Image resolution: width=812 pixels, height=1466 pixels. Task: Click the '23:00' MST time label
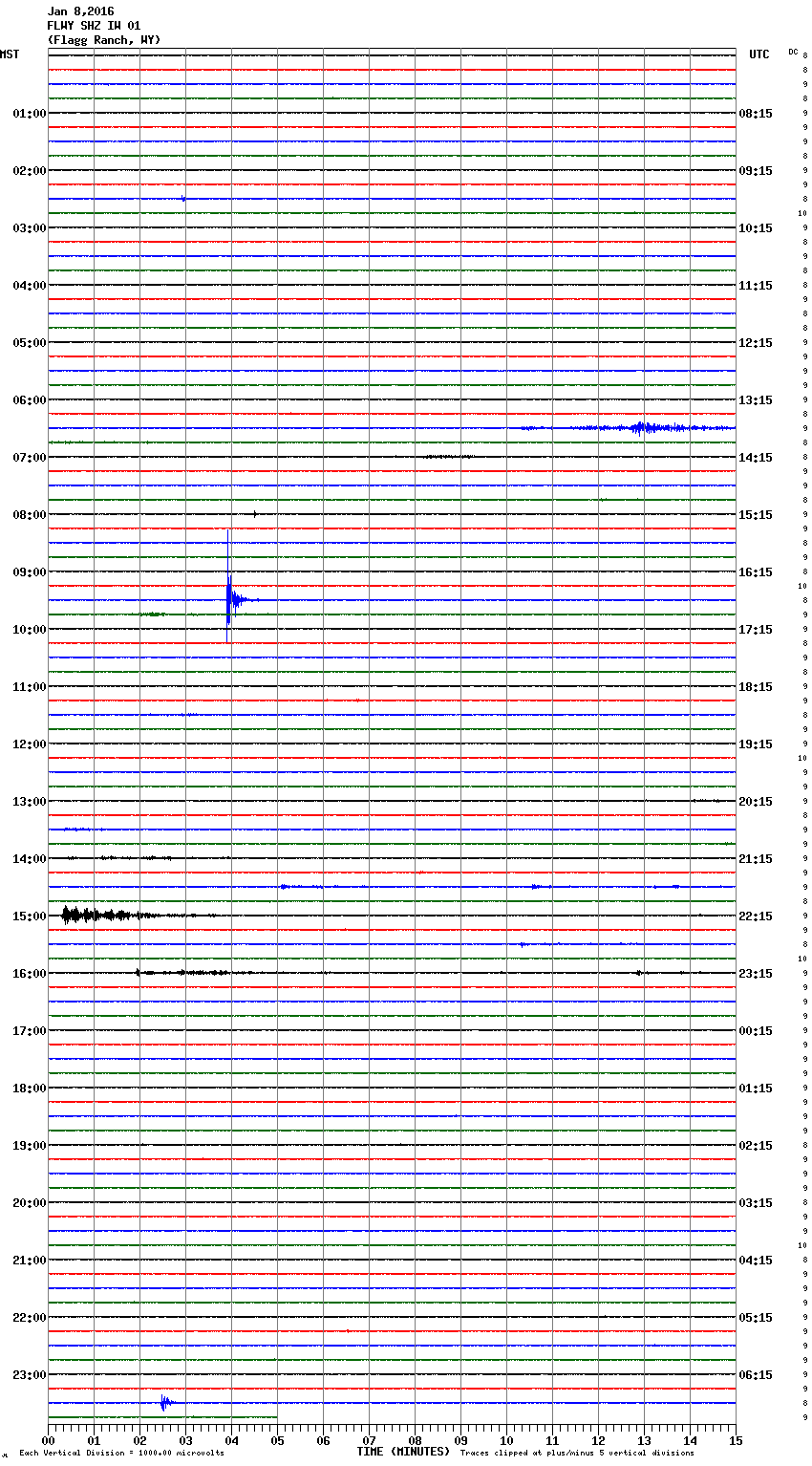pos(30,1375)
